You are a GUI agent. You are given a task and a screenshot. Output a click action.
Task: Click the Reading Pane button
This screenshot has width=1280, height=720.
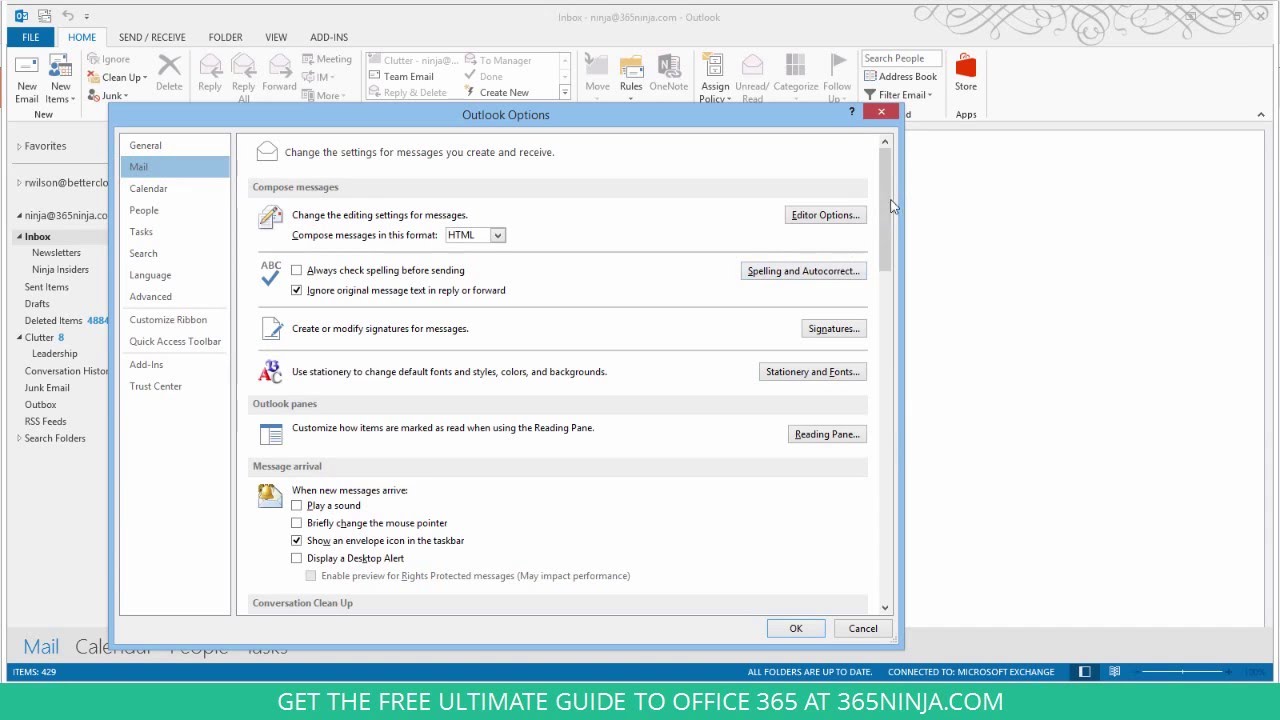tap(827, 435)
